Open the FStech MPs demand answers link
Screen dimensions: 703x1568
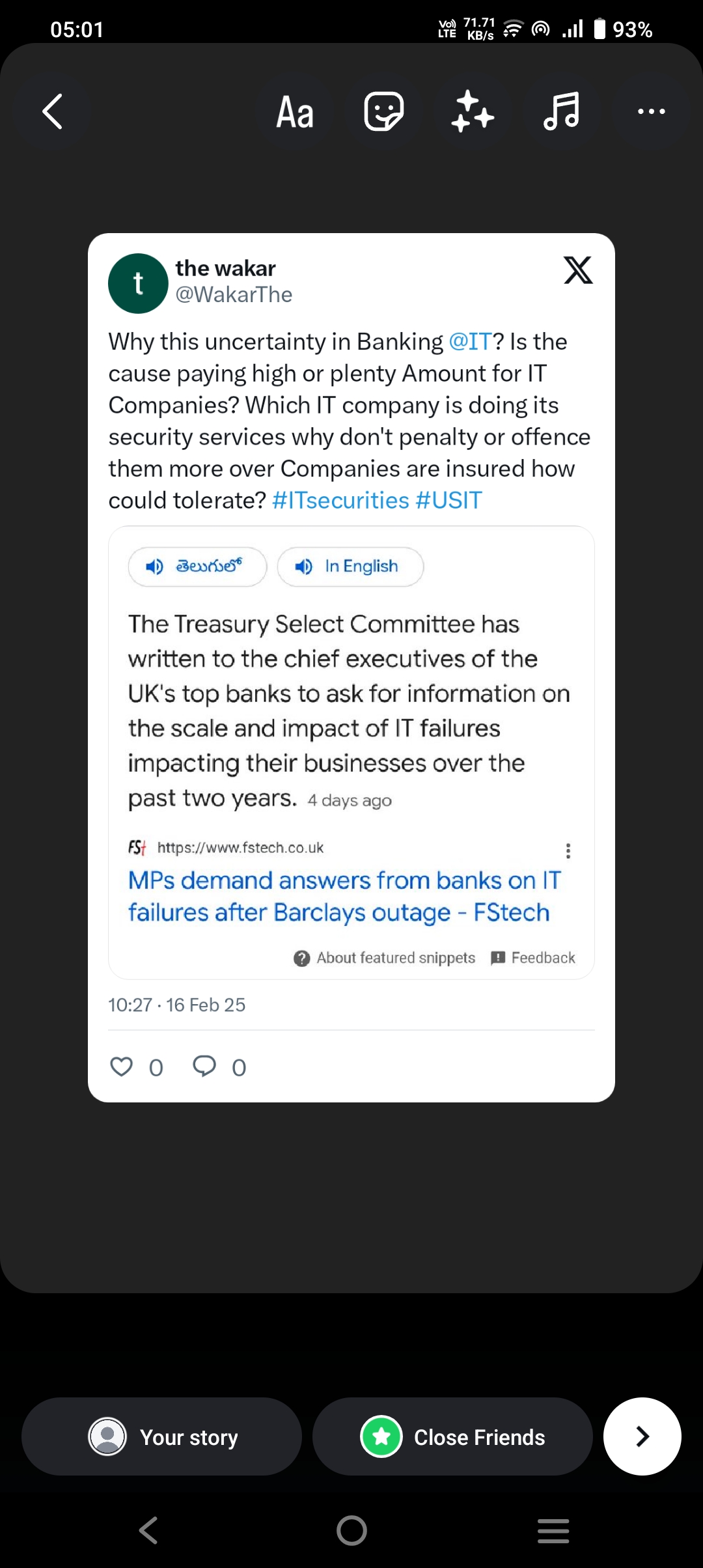pyautogui.click(x=343, y=896)
